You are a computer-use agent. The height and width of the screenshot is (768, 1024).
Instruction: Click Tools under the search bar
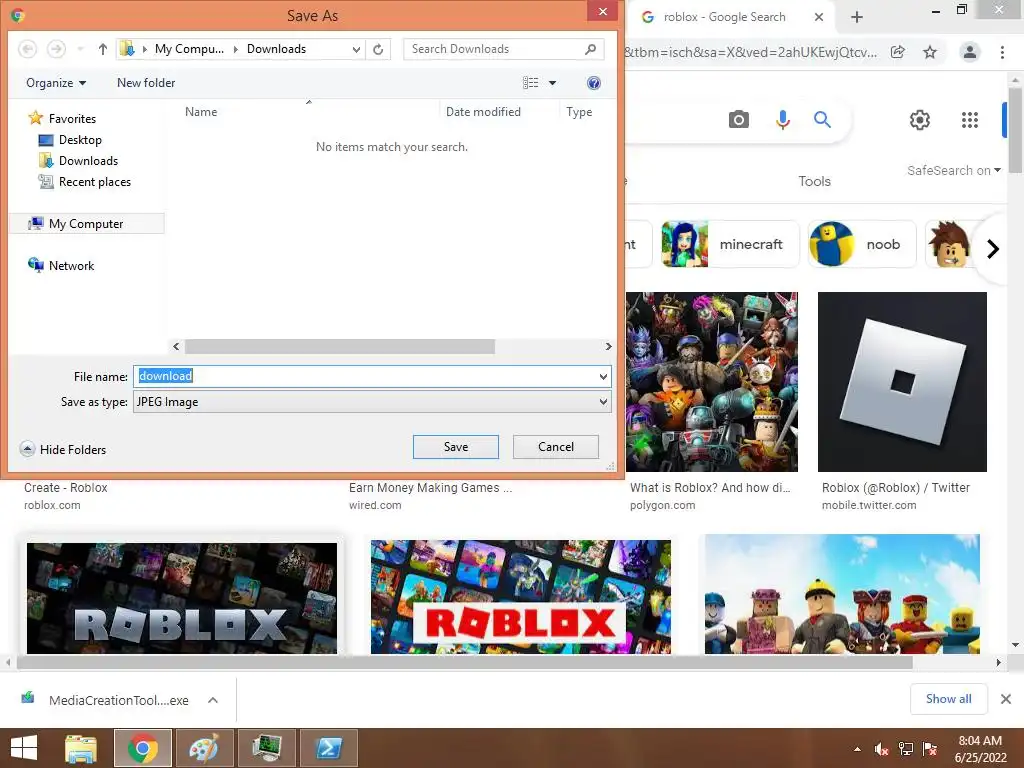(814, 182)
